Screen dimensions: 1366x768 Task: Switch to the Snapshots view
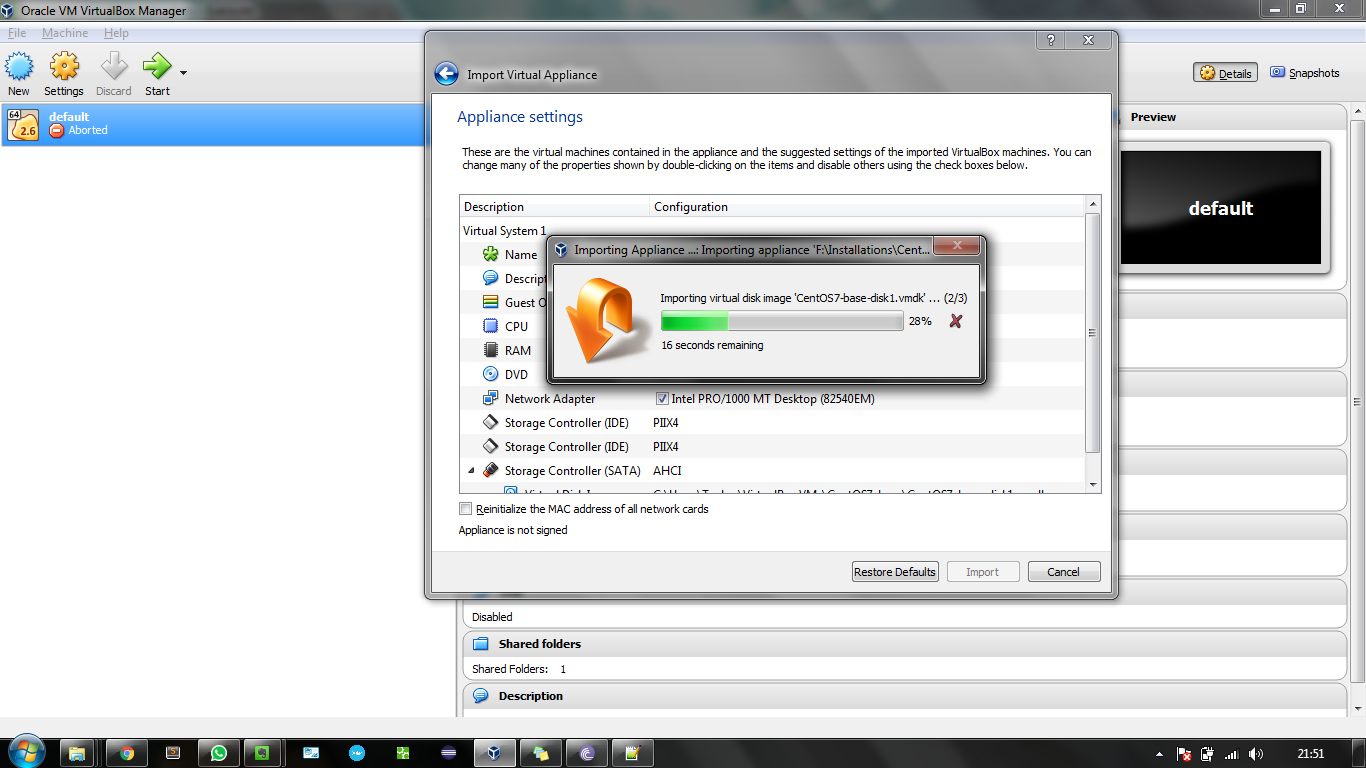click(1305, 73)
